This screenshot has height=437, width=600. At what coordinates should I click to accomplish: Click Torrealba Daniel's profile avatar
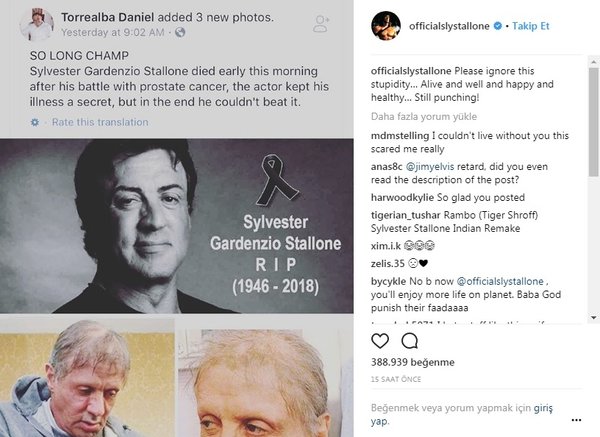pos(36,24)
